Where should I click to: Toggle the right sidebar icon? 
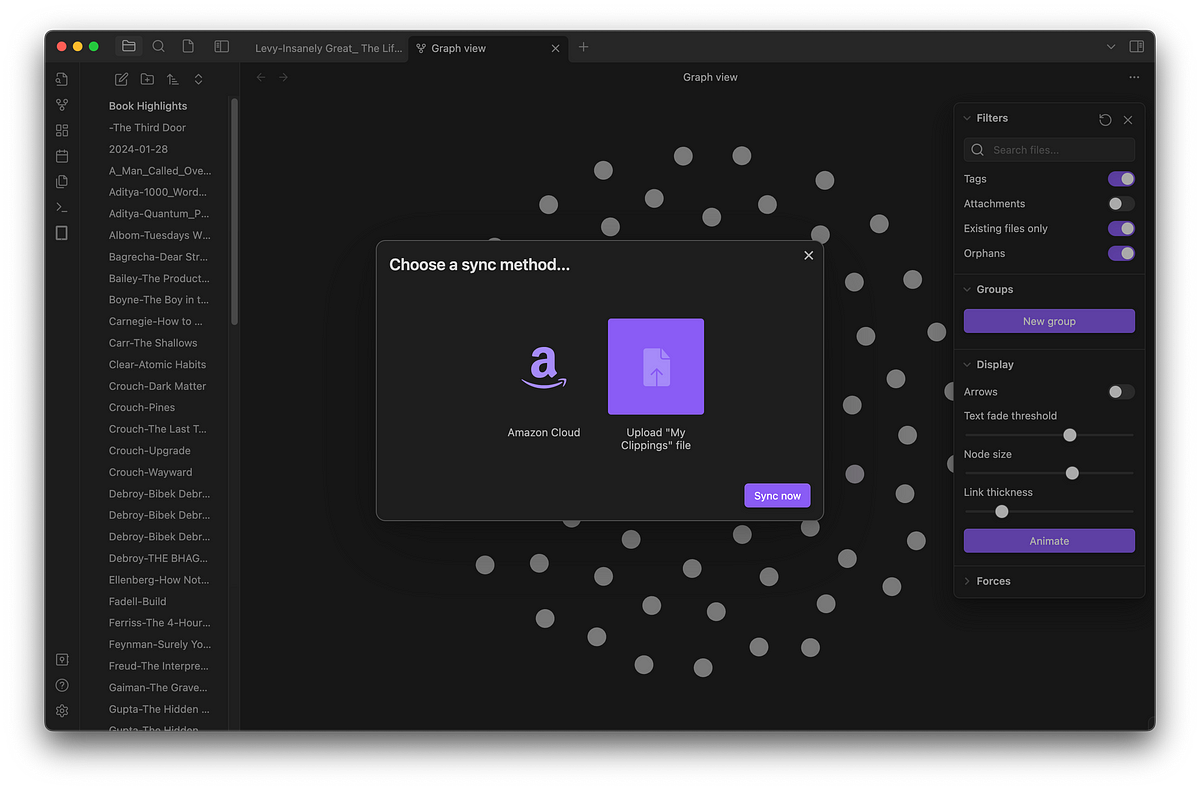pyautogui.click(x=1136, y=46)
